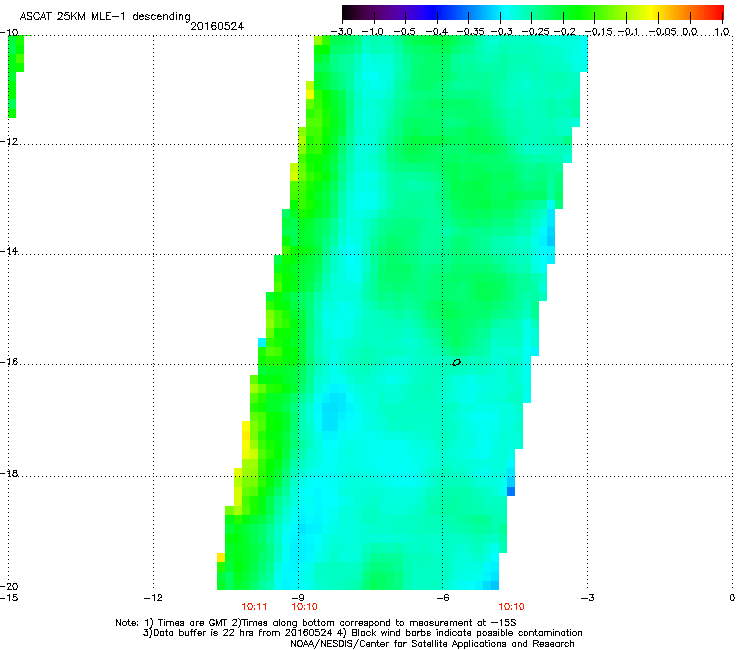Select the "-14" latitude axis label
The height and width of the screenshot is (650, 740).
coord(9,251)
